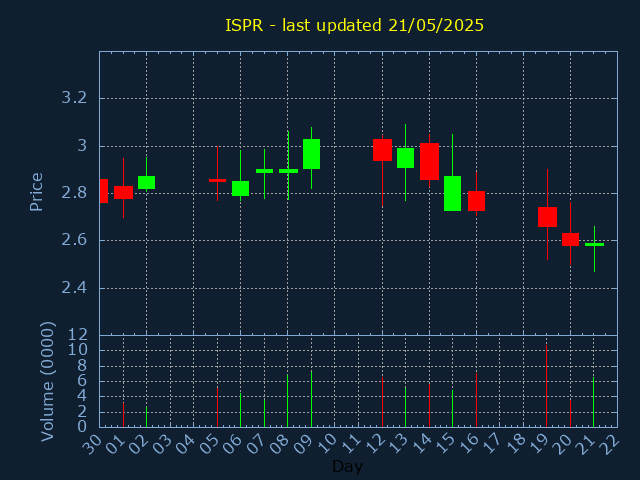Image resolution: width=640 pixels, height=480 pixels.
Task: Click the green volume bar for day 15
Action: coord(452,409)
